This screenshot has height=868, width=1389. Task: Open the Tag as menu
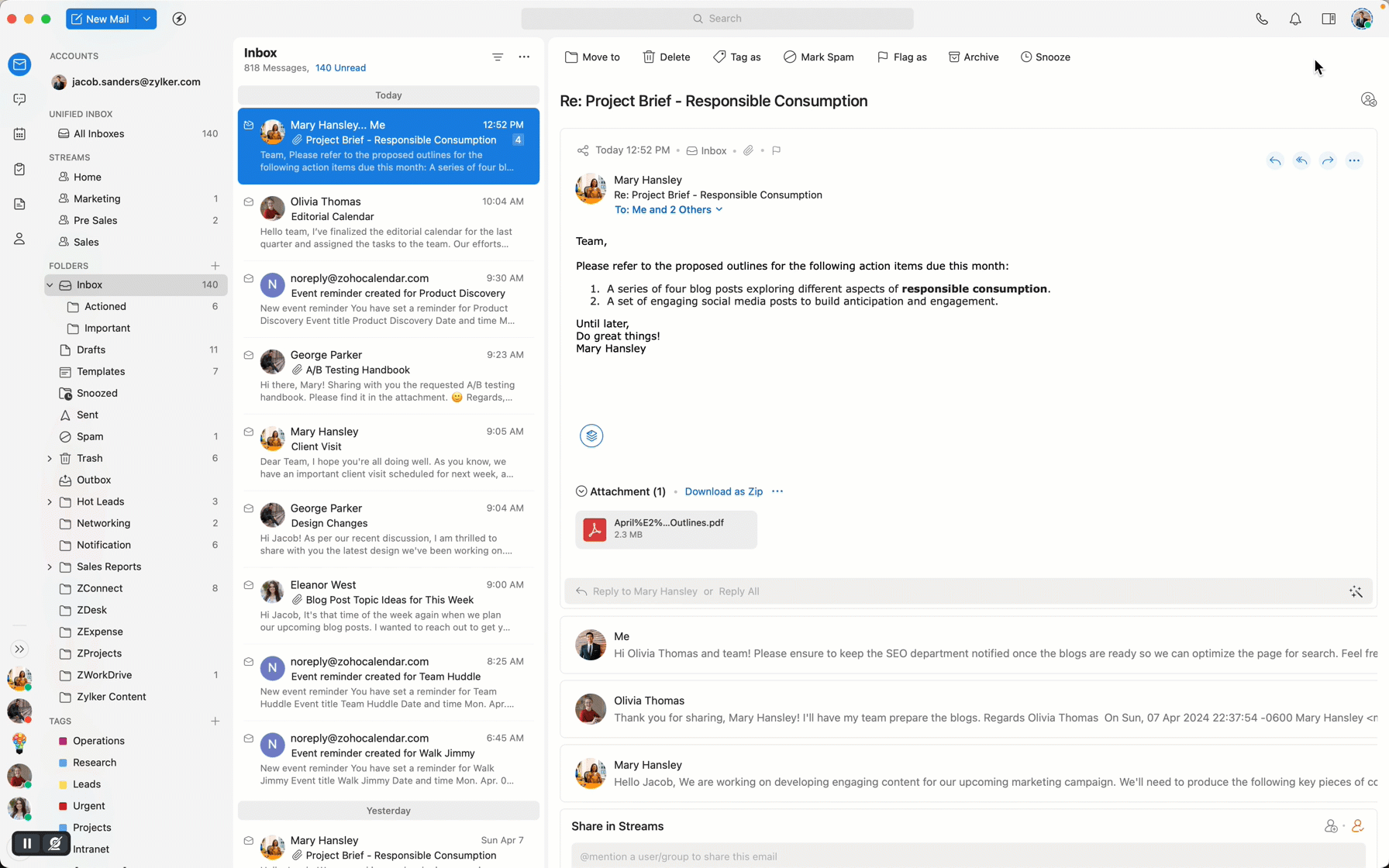pyautogui.click(x=737, y=57)
